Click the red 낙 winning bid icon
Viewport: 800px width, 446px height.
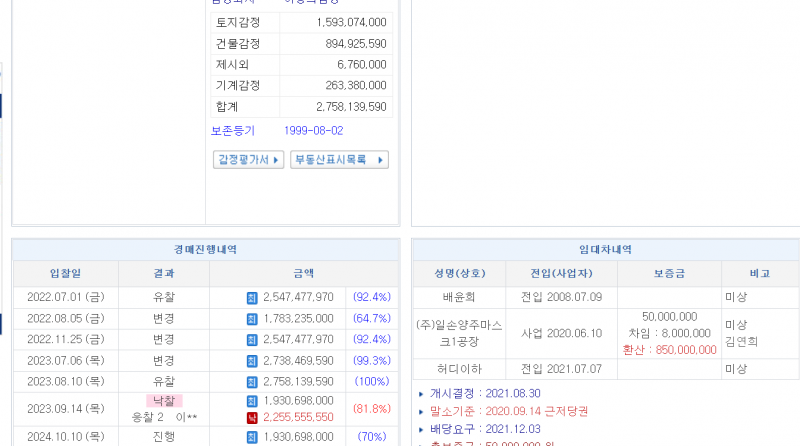[x=252, y=416]
